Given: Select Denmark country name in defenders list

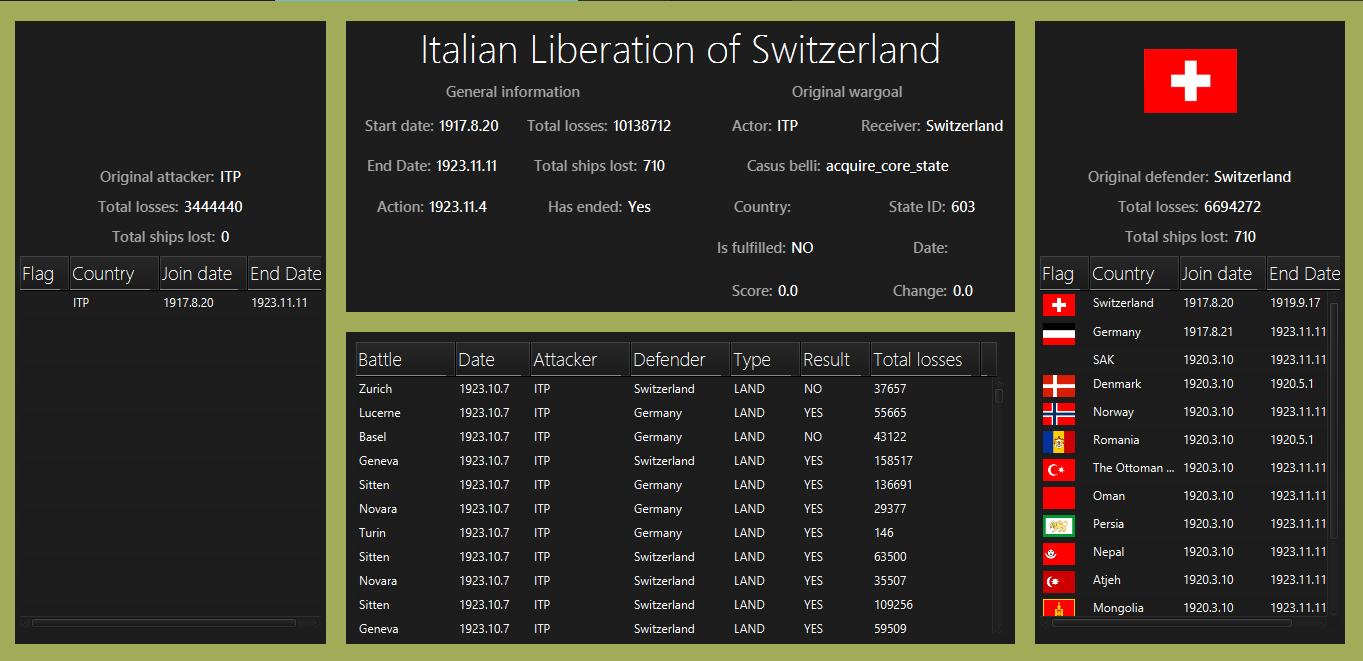Looking at the screenshot, I should click(x=1117, y=384).
